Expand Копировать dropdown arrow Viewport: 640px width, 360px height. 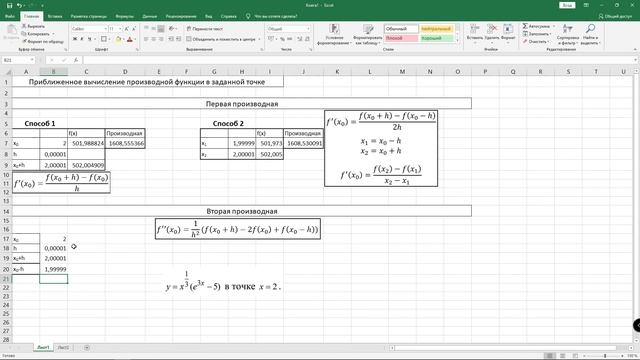tap(53, 34)
